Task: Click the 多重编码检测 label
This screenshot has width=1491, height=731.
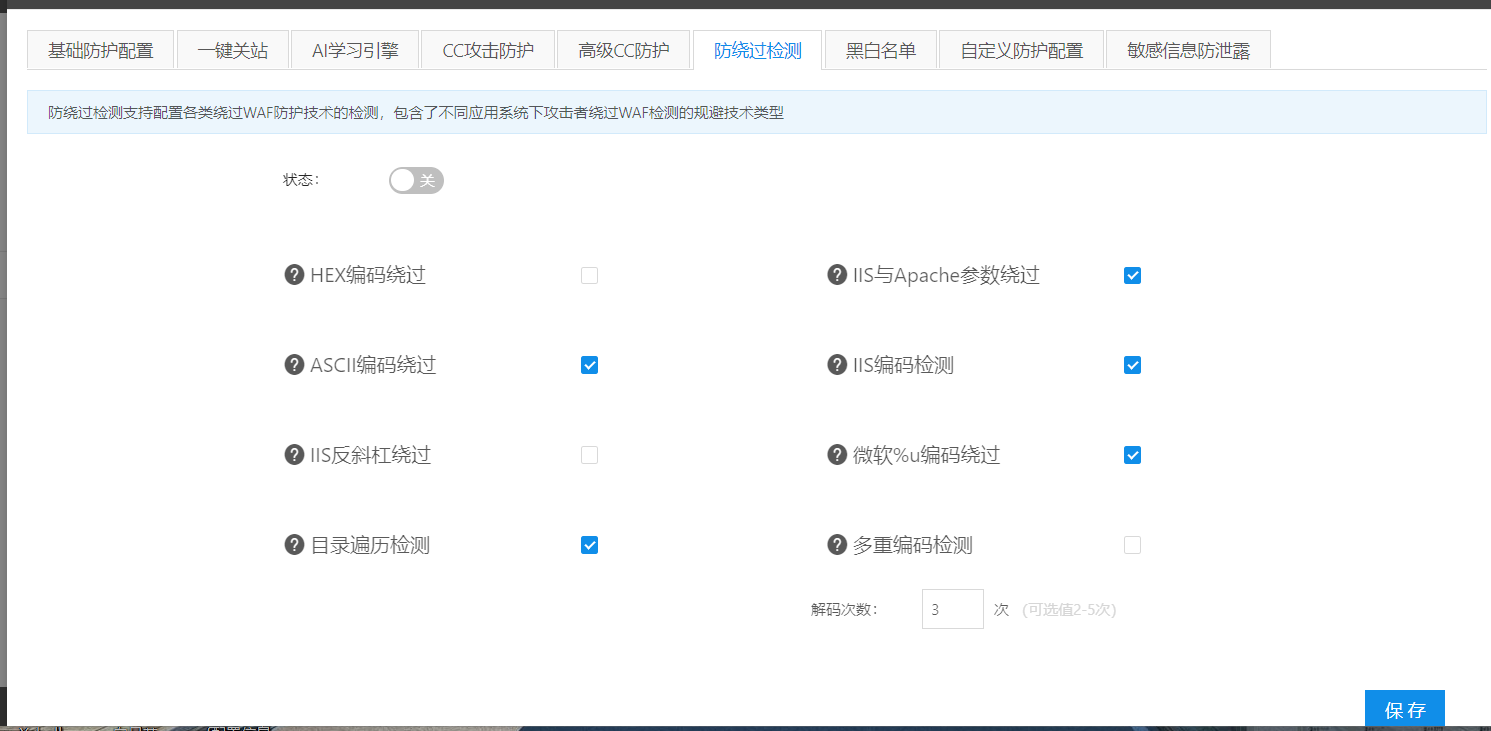Action: [x=912, y=545]
